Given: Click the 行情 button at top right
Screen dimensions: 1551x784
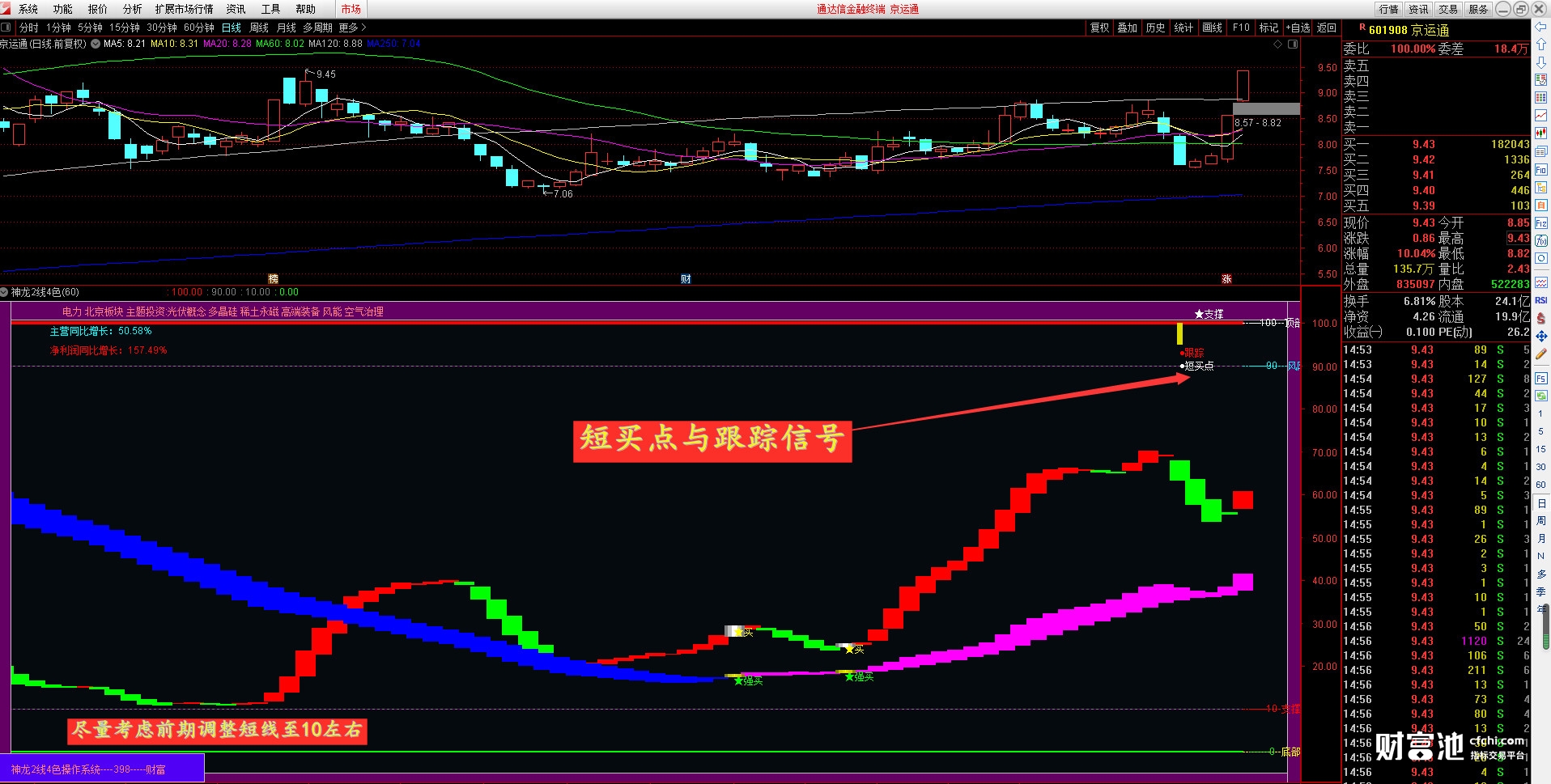Looking at the screenshot, I should coord(1389,9).
